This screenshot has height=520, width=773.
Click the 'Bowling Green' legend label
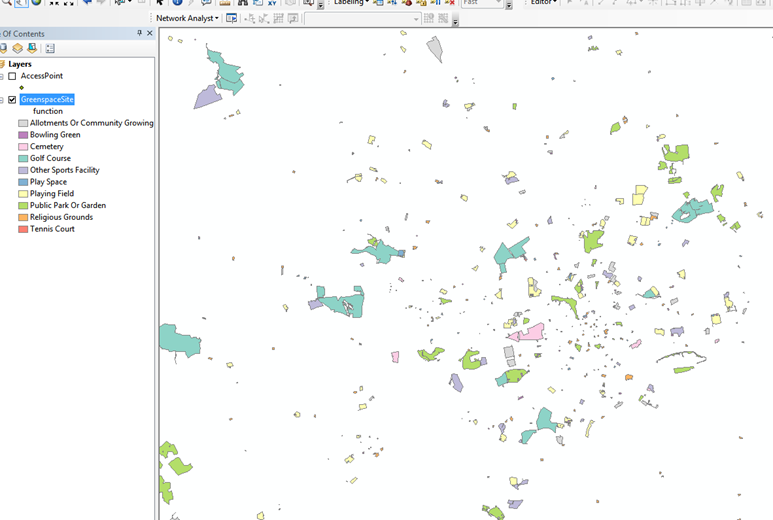pos(55,135)
